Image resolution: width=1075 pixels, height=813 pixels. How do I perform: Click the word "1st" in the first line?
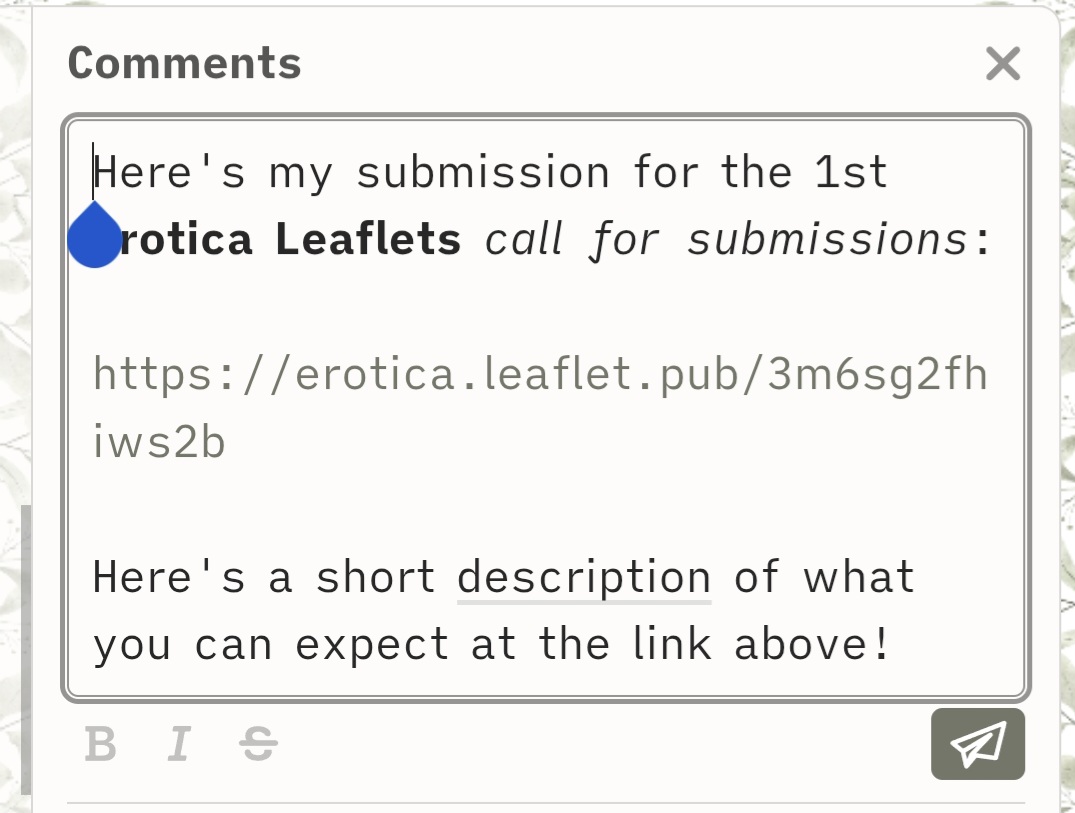(x=850, y=172)
